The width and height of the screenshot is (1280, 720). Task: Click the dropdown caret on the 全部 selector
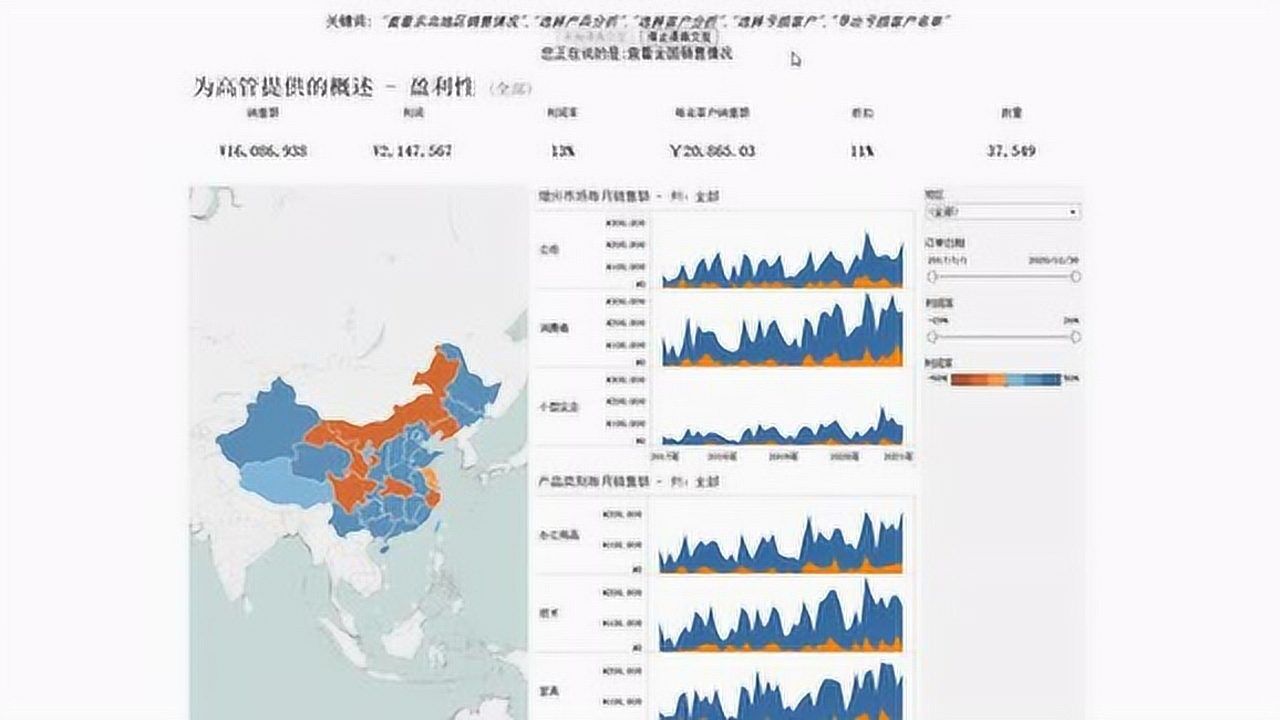coord(1072,212)
